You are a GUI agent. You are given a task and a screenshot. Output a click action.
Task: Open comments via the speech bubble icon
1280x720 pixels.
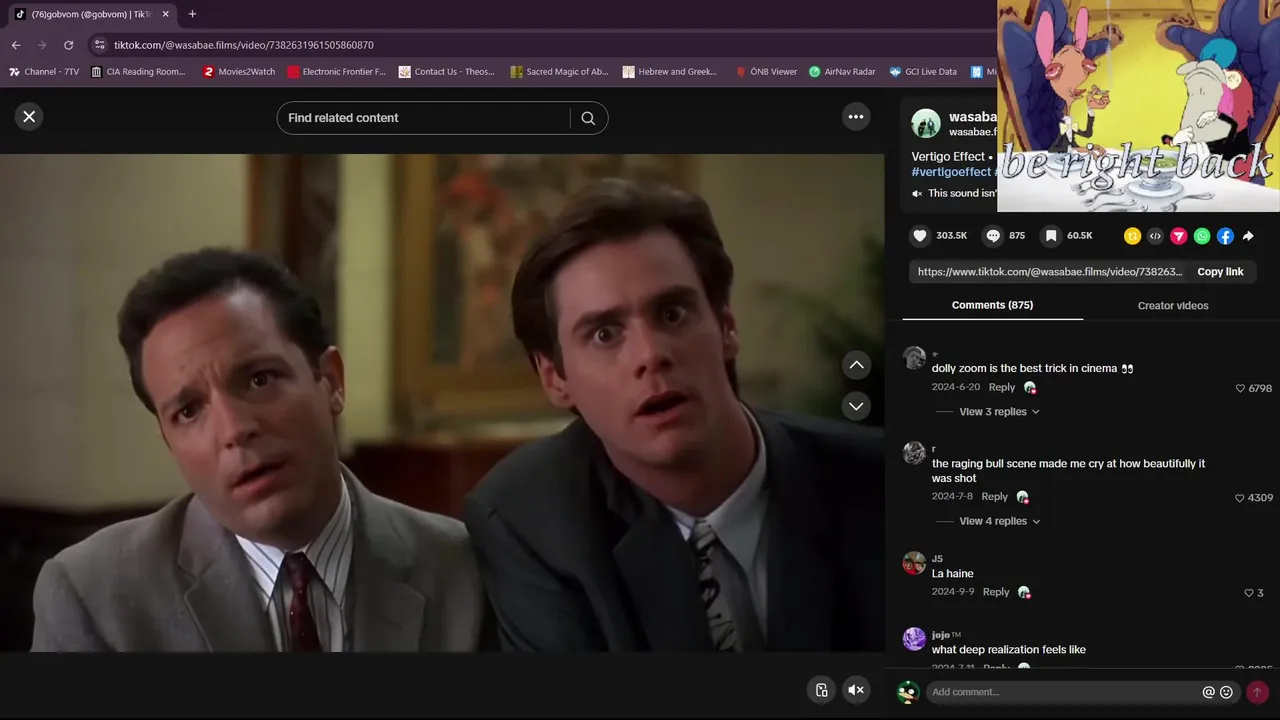[993, 236]
